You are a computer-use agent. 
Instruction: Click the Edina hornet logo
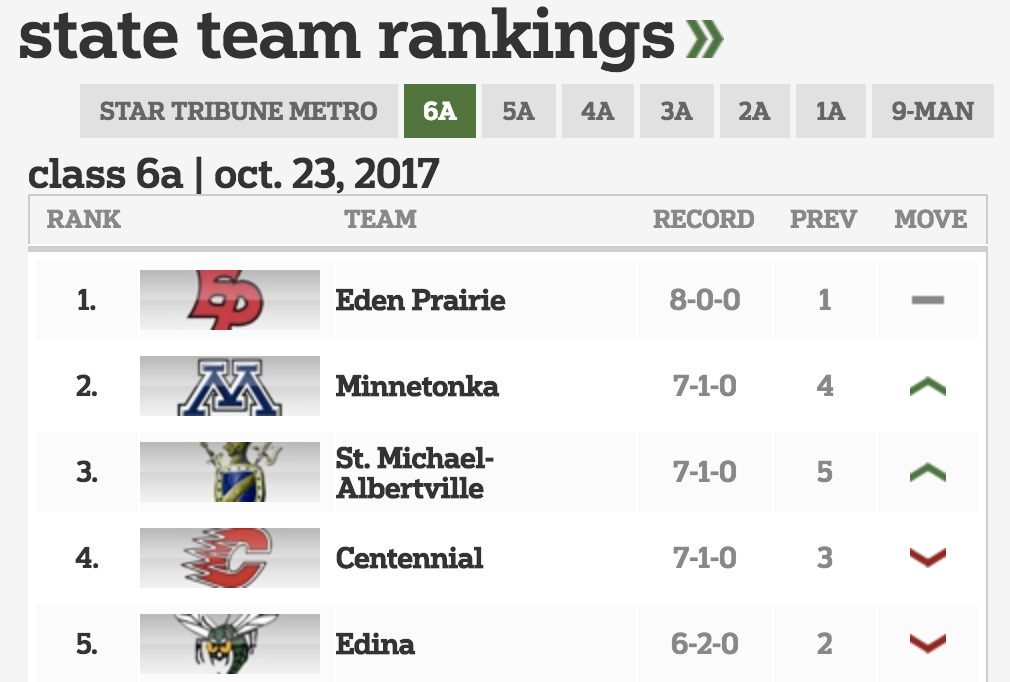click(x=229, y=643)
